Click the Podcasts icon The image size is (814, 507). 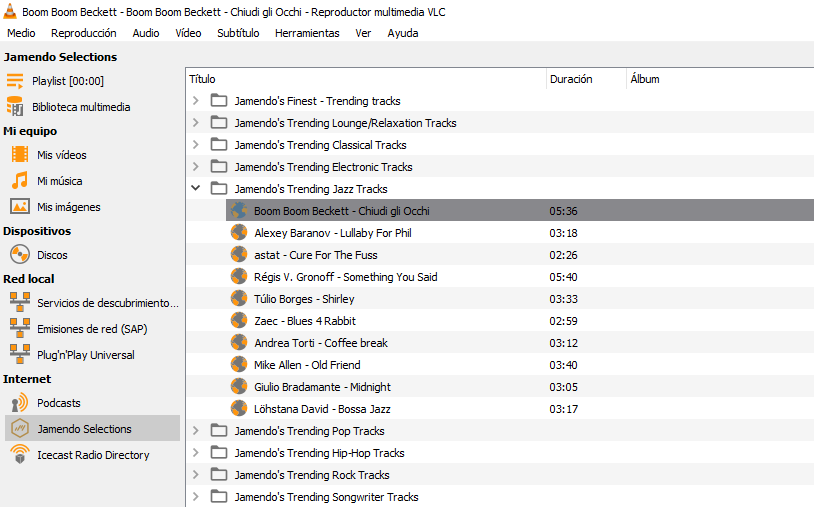[x=20, y=403]
